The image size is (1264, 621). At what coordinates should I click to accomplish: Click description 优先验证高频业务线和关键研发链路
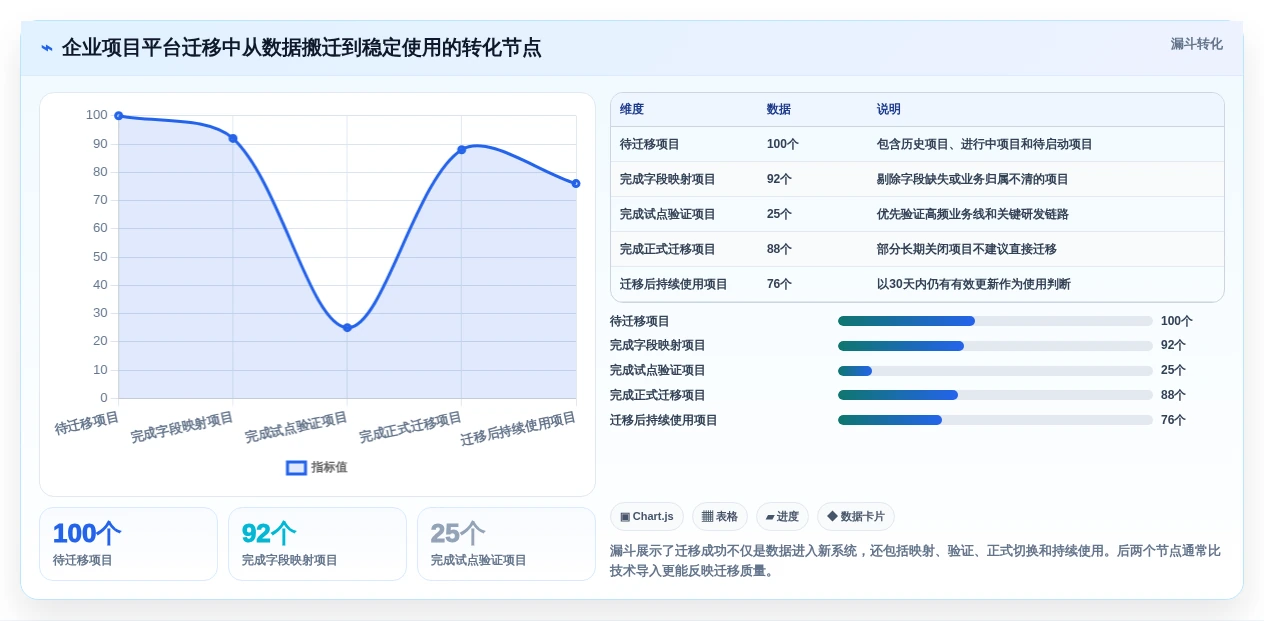[x=973, y=214]
